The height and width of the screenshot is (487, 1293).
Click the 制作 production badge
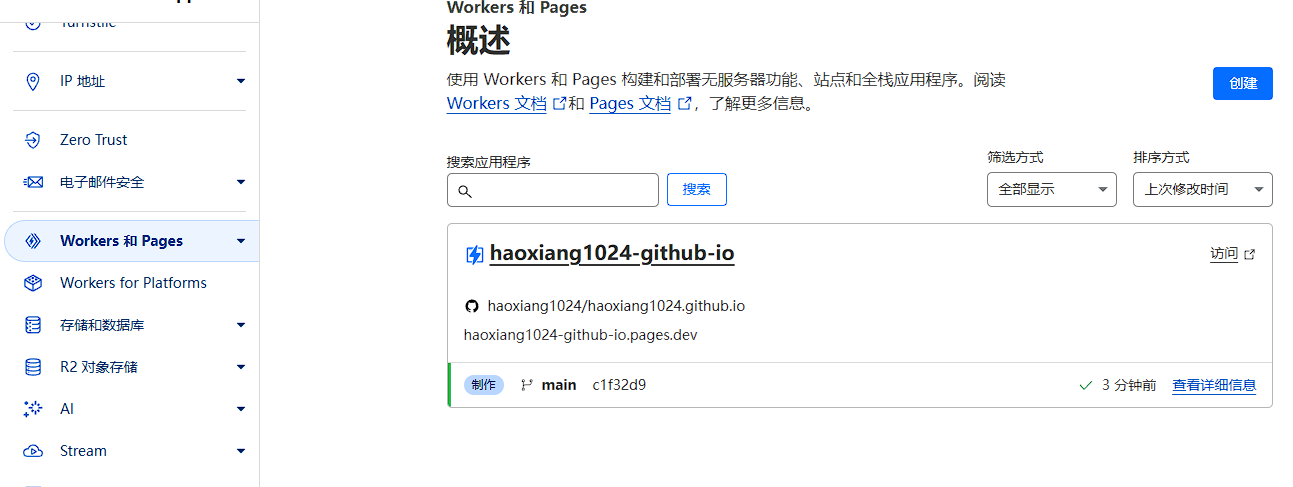tap(484, 385)
